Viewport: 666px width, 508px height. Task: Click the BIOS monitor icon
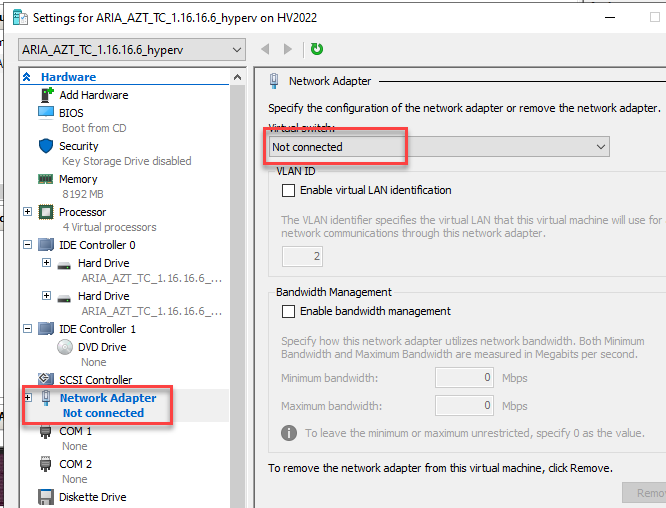46,113
